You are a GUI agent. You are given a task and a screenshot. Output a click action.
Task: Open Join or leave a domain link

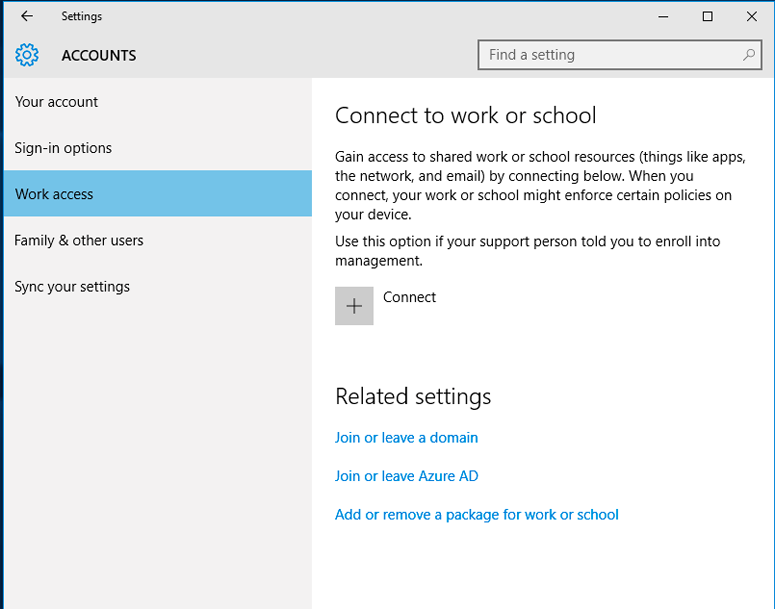point(406,438)
